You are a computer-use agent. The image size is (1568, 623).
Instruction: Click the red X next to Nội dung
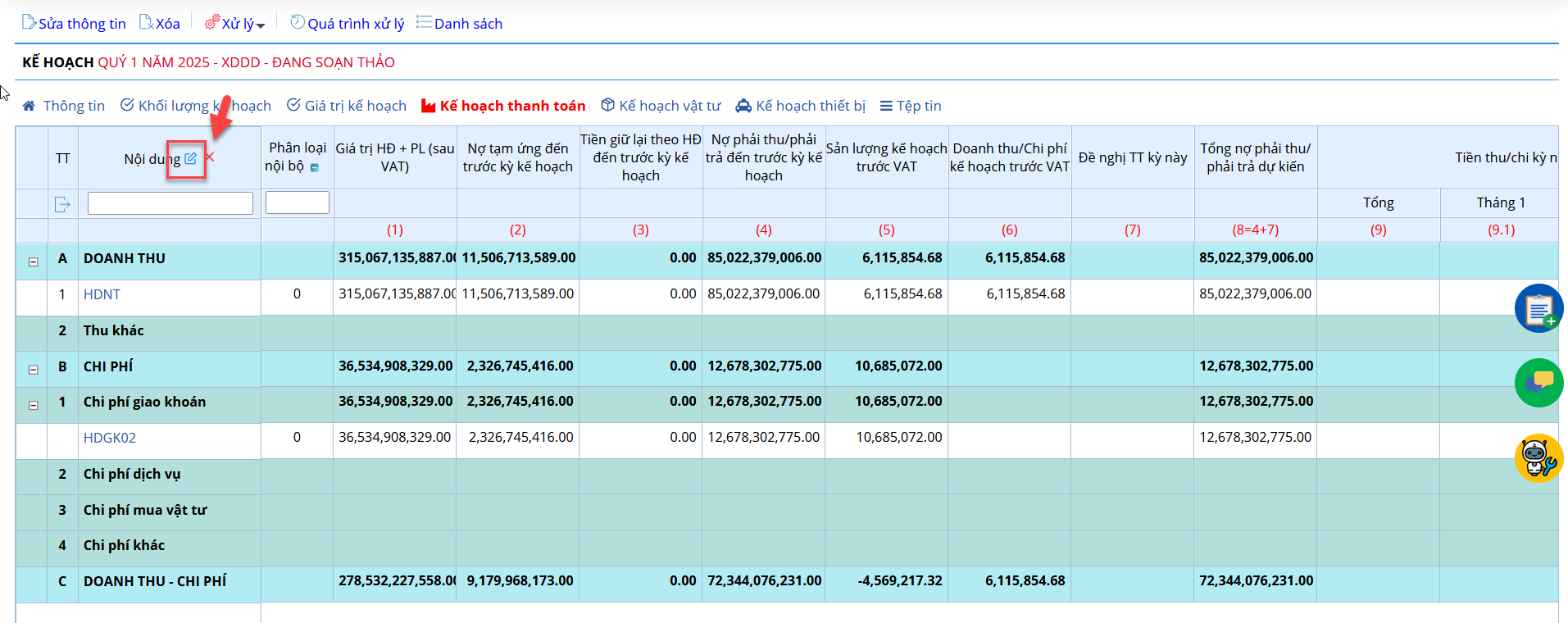tap(210, 157)
